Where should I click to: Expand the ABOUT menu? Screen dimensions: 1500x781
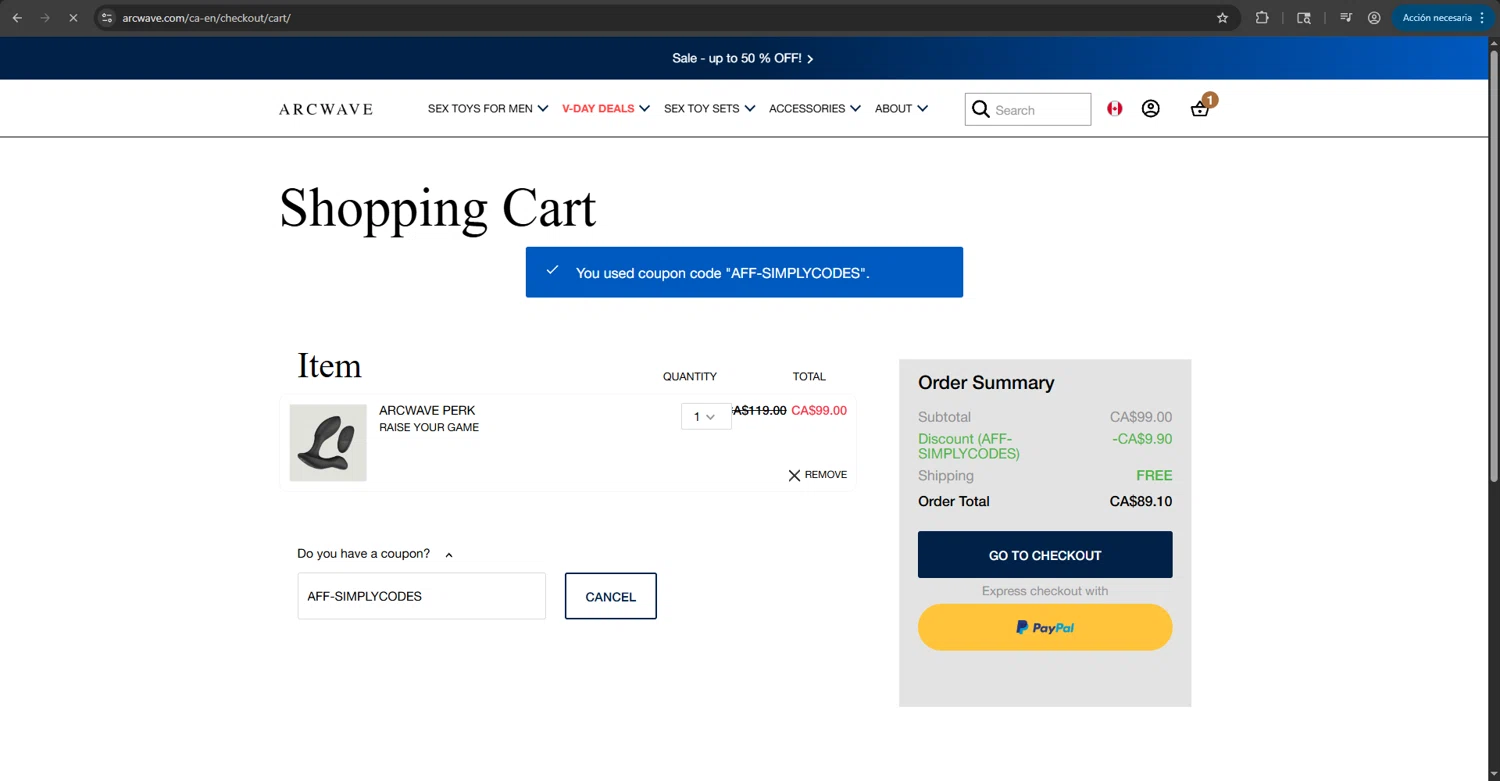pos(901,109)
